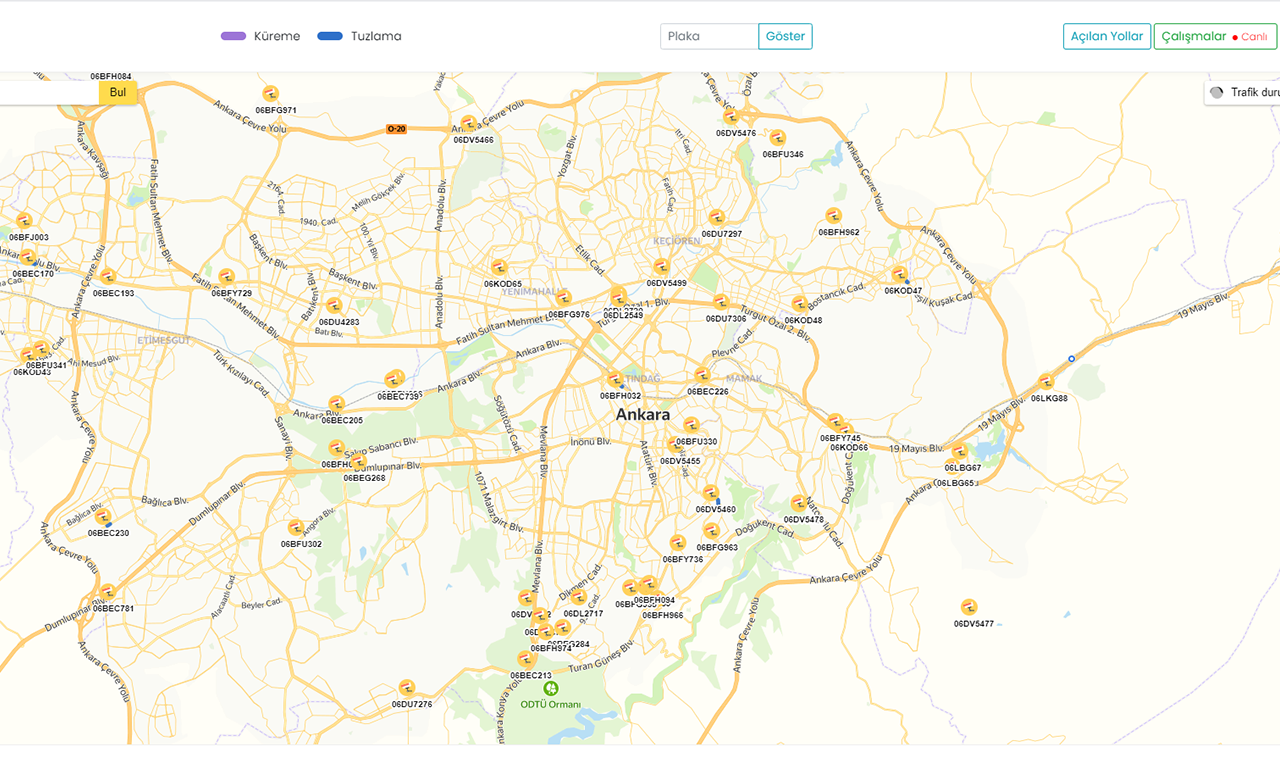This screenshot has width=1280, height=764.
Task: Click the Göster button
Action: pos(785,36)
